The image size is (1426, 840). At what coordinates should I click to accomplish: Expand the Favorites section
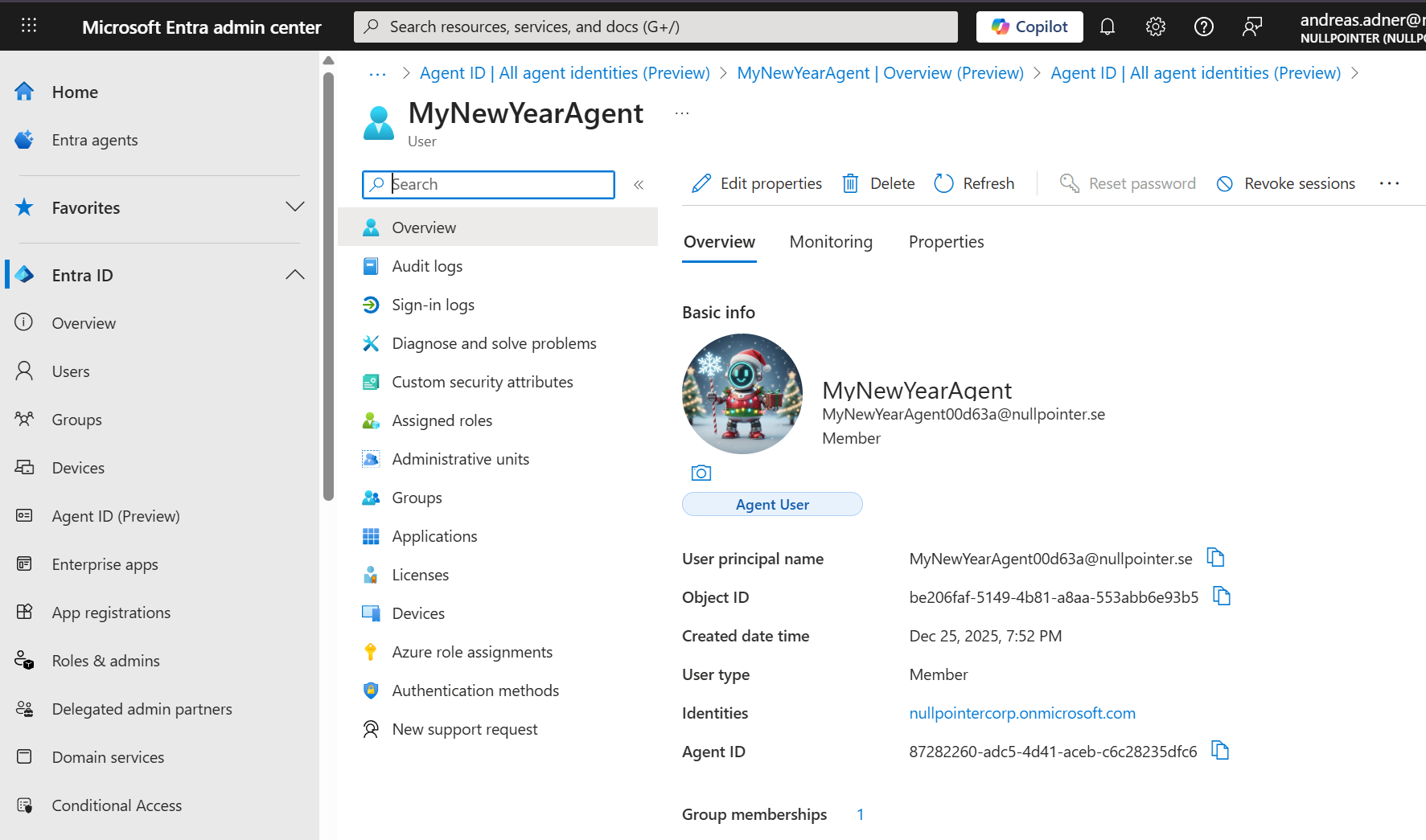tap(294, 207)
